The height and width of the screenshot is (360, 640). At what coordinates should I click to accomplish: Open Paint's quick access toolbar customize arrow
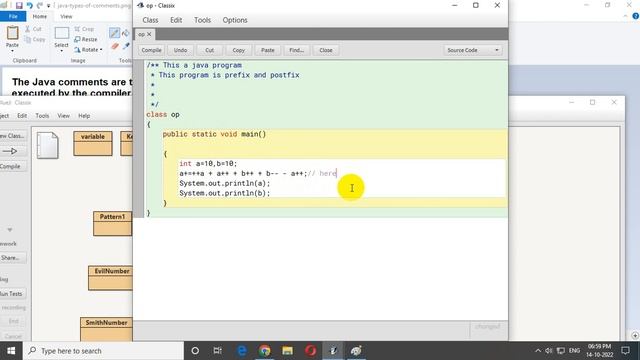point(49,6)
